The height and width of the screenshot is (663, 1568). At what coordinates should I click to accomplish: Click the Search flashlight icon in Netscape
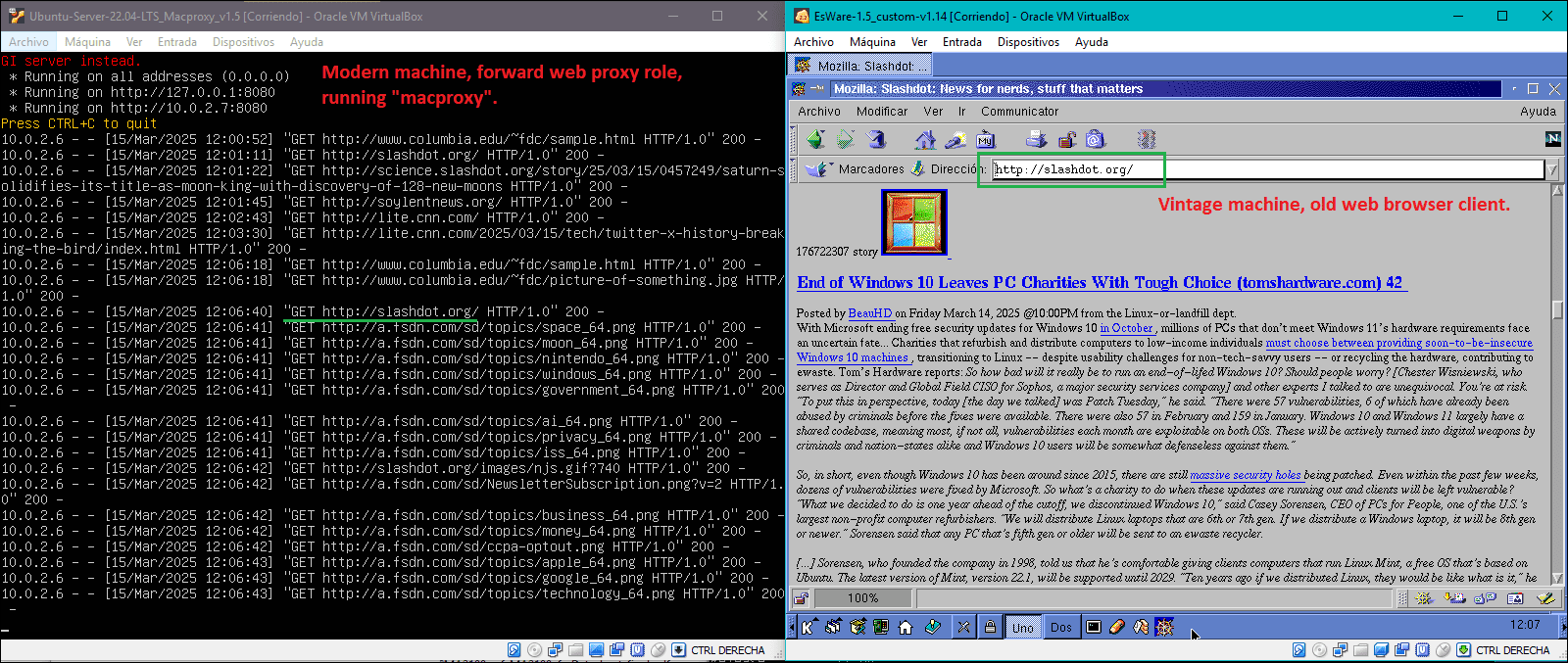click(x=955, y=140)
